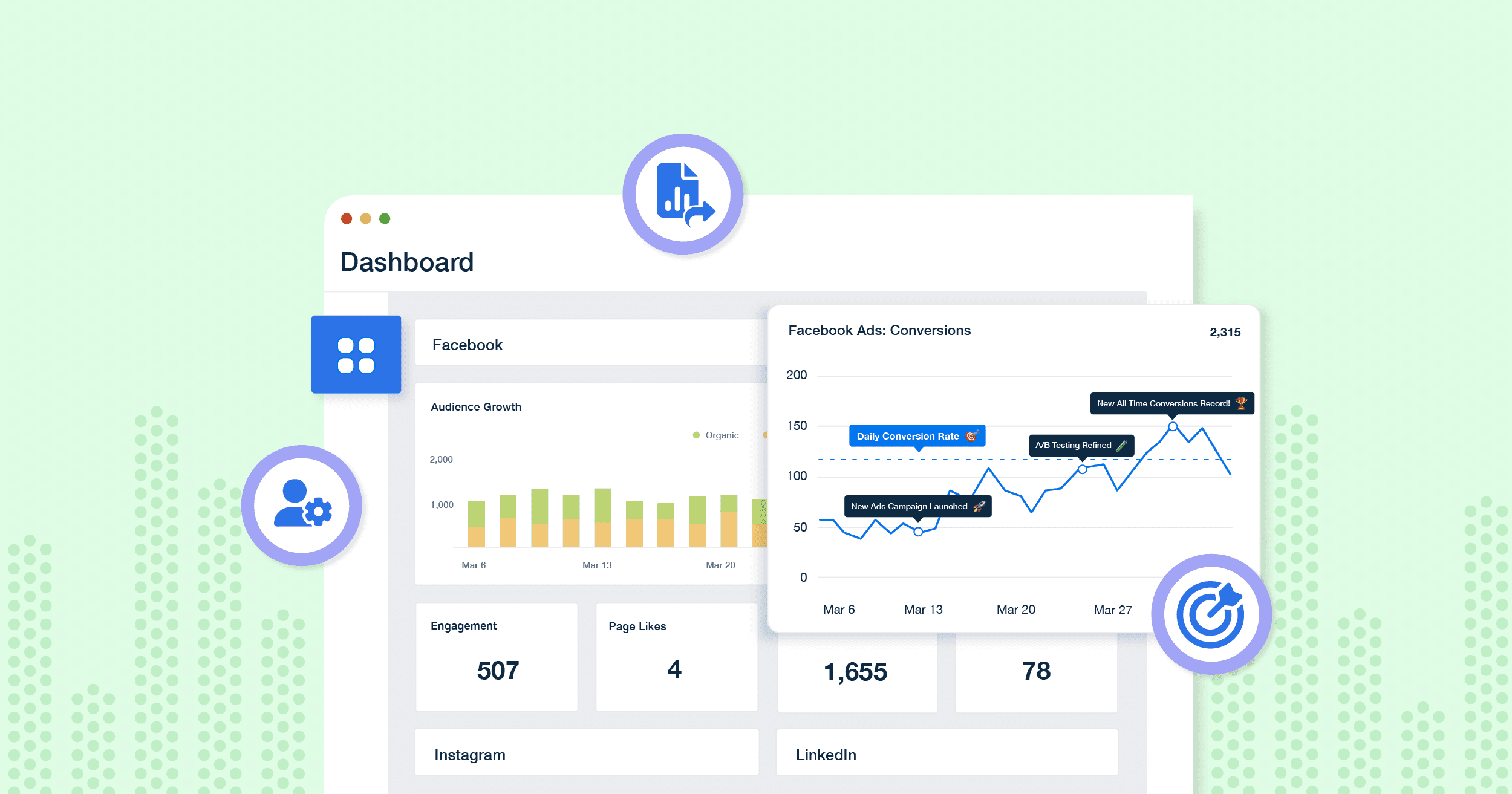Open the Facebook Ads: Conversions panel title
1512x794 pixels.
(879, 330)
